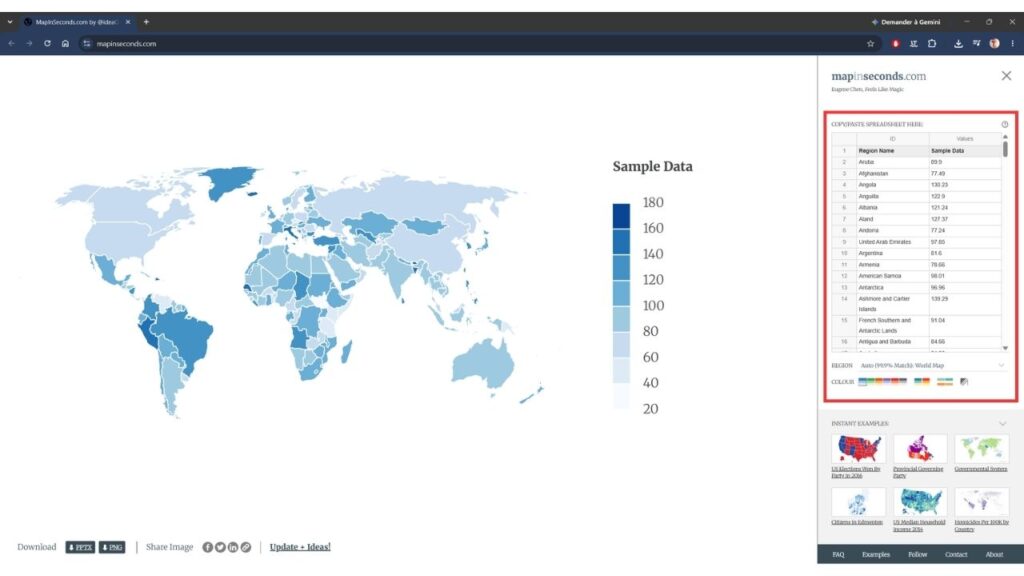This screenshot has width=1024, height=576.
Task: Open the Update + Ideas! link
Action: pos(300,547)
